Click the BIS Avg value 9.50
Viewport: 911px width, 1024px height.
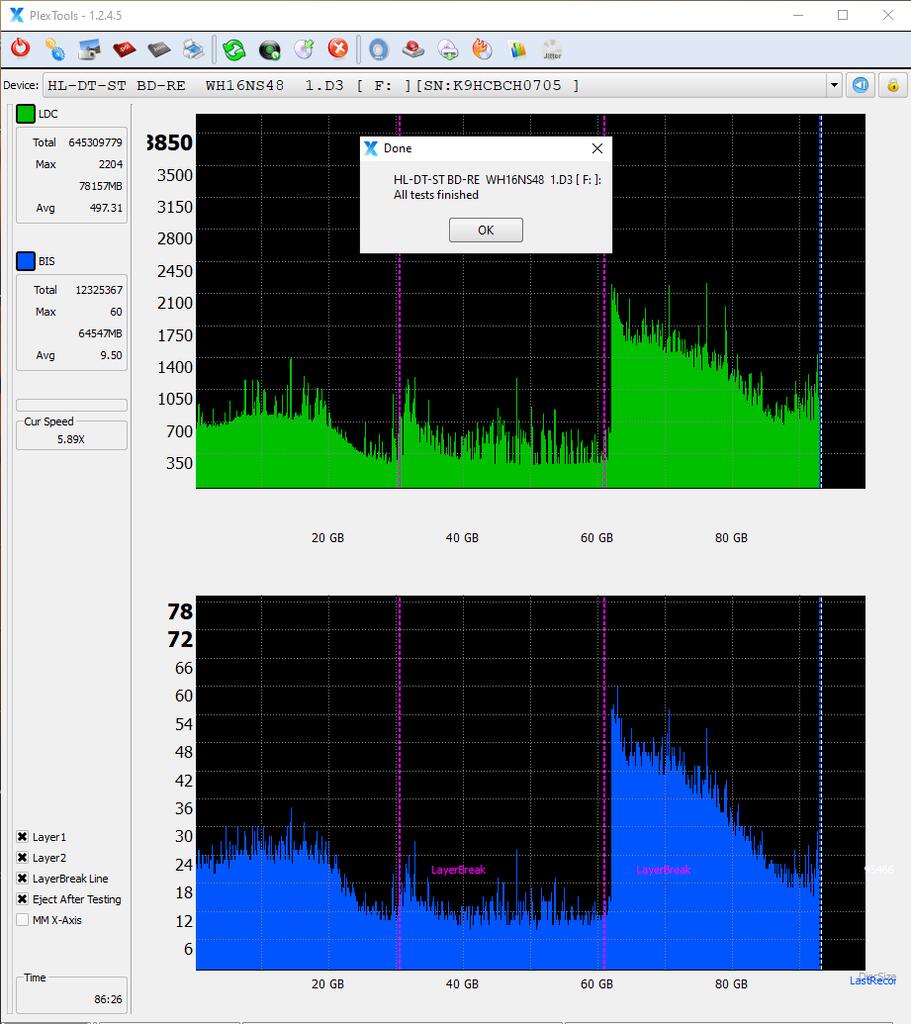tap(111, 355)
